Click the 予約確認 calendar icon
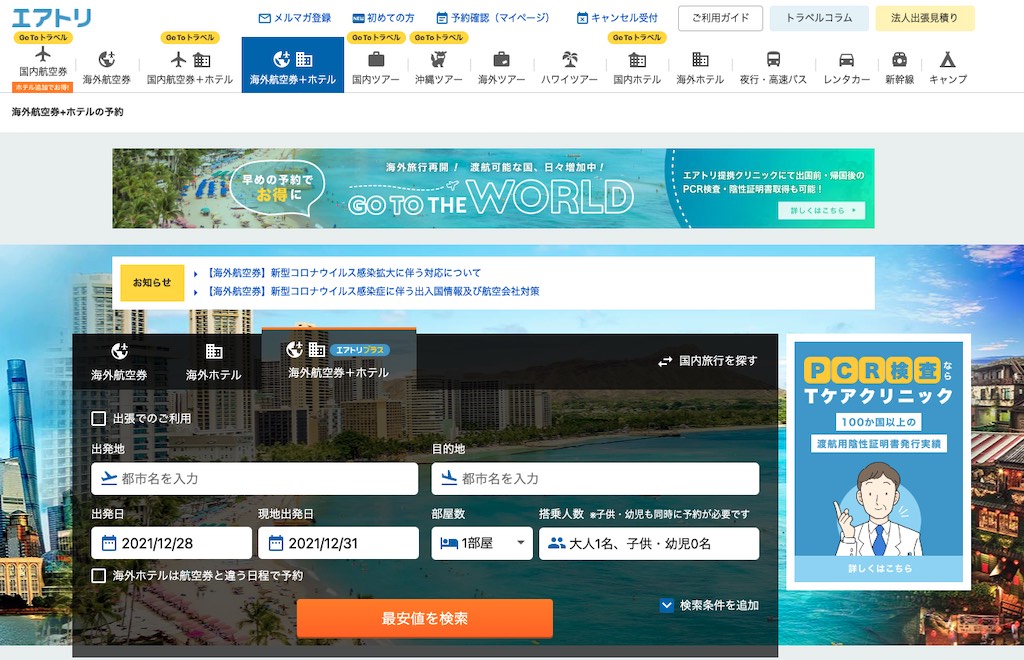 click(442, 18)
